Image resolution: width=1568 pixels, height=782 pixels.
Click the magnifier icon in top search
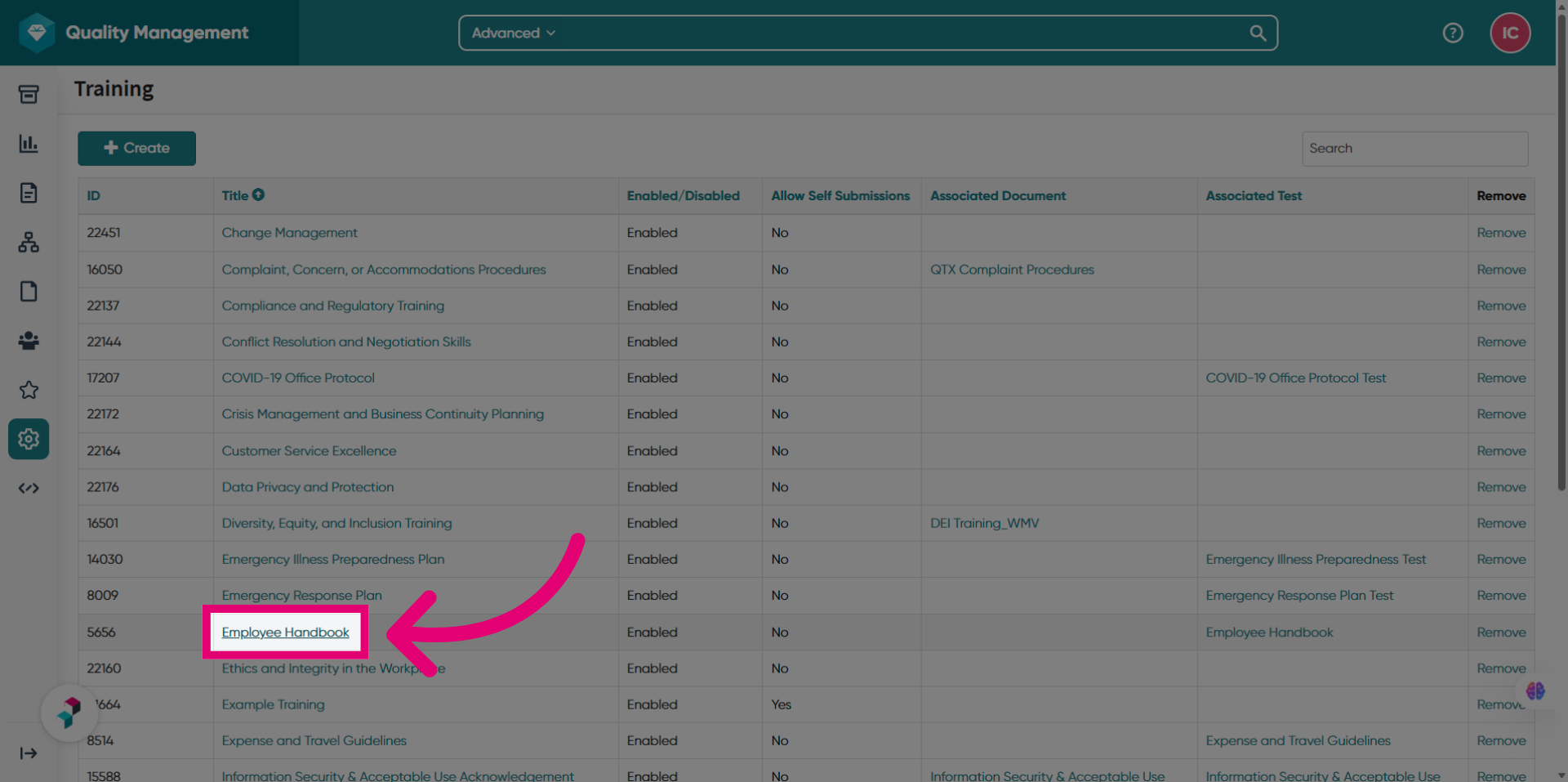1258,33
